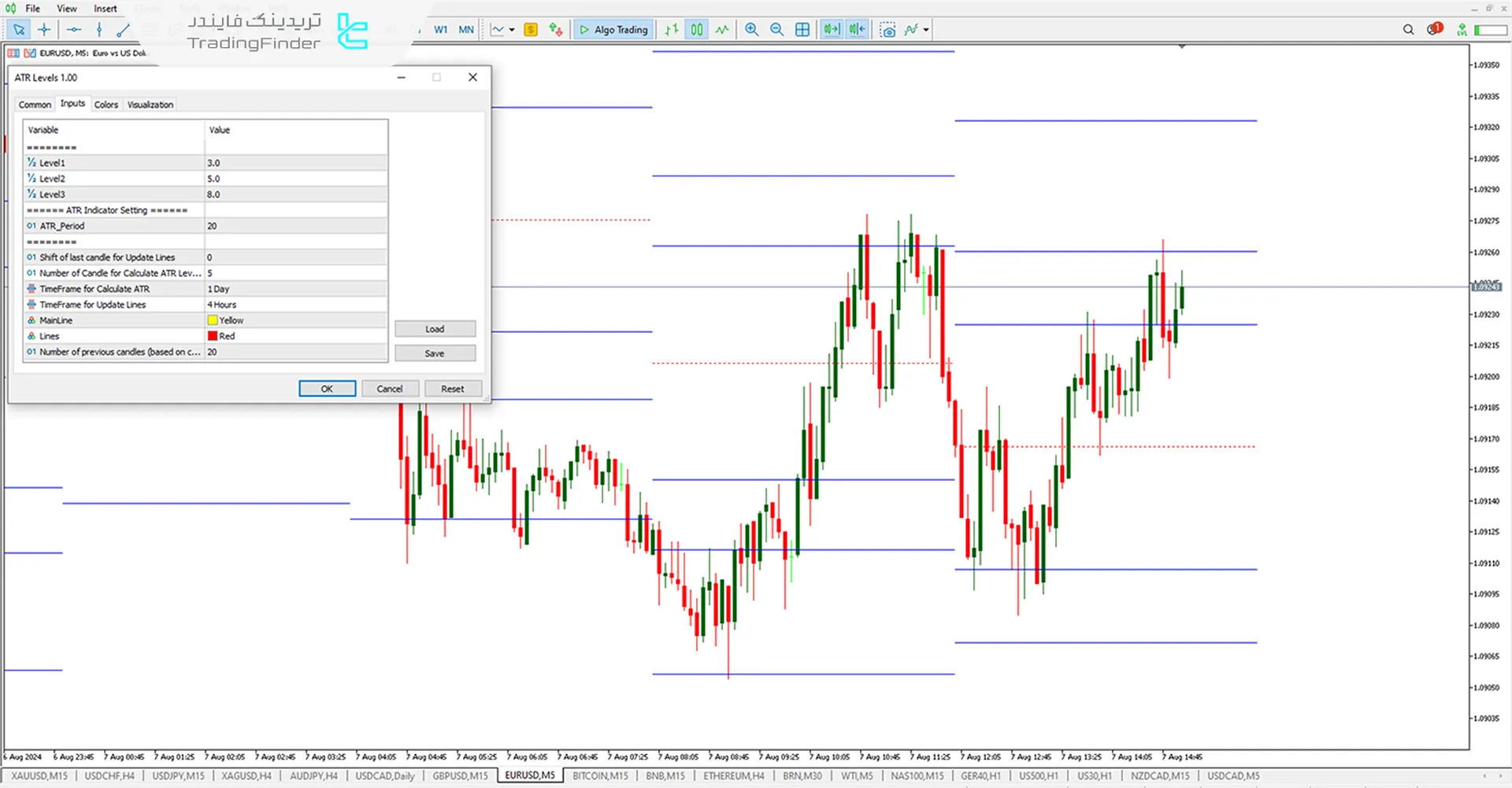Open the search magnifier icon
Image resolution: width=1512 pixels, height=788 pixels.
coord(1408,30)
